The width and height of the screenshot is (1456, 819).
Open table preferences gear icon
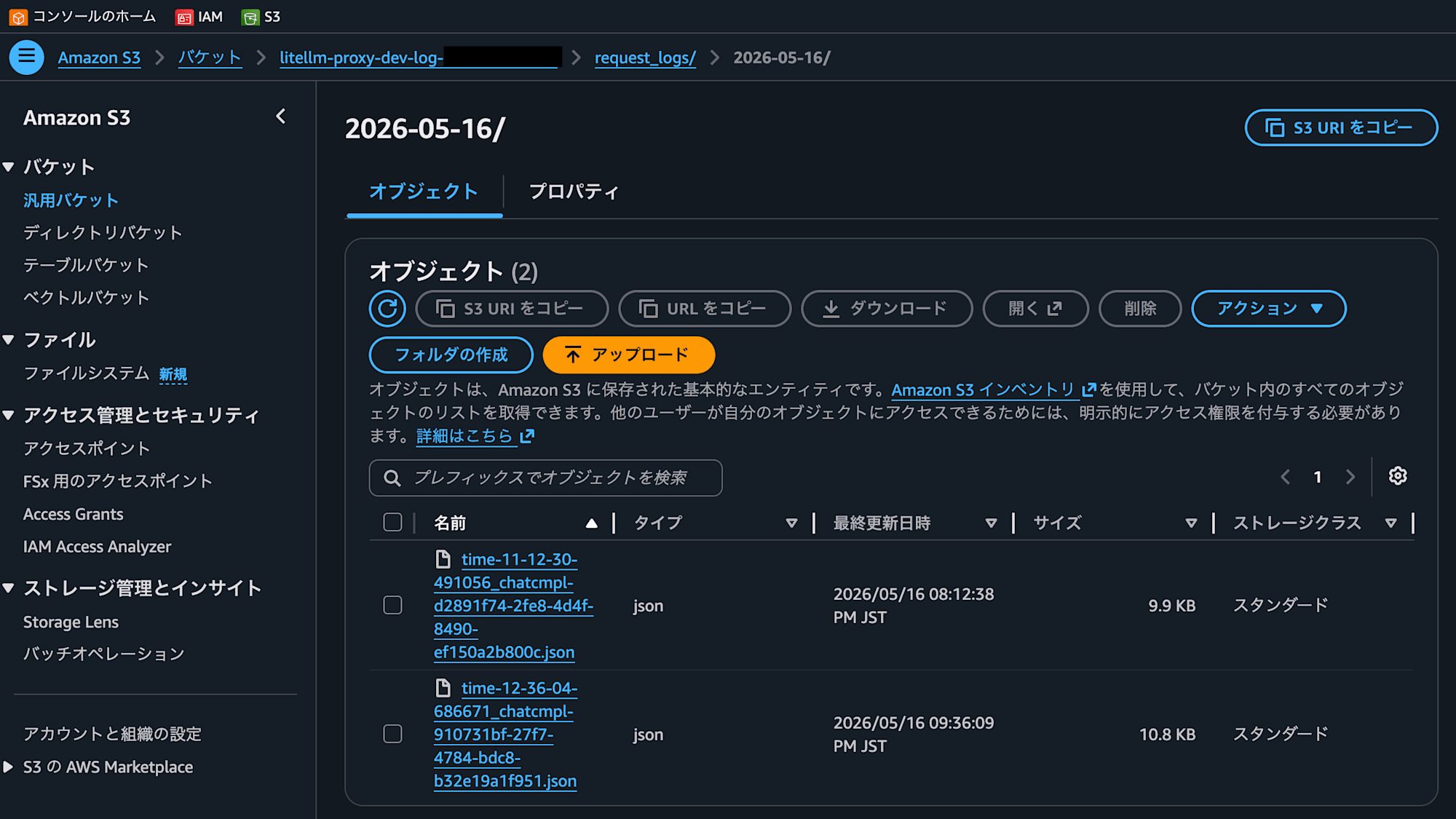click(1398, 476)
